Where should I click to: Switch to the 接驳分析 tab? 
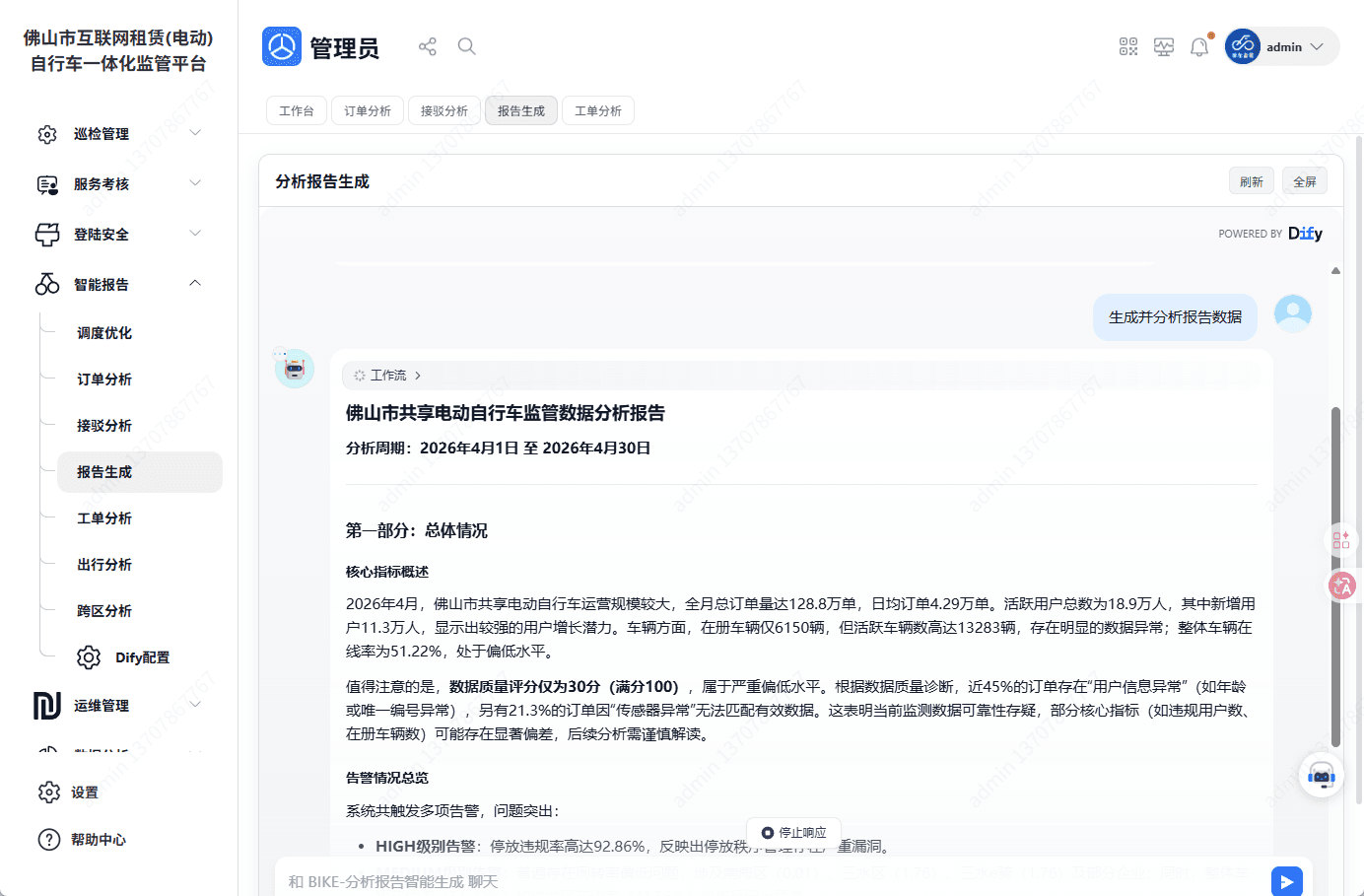coord(444,111)
